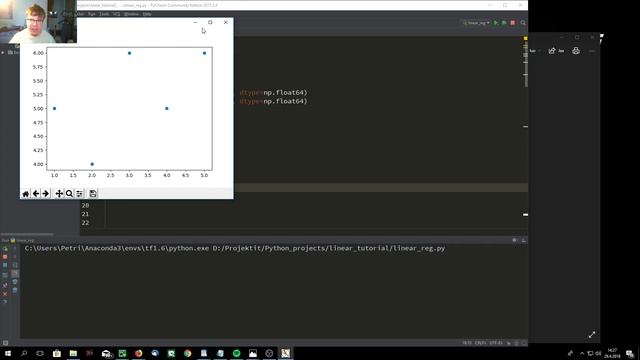Open the Action Center notifications
This screenshot has width=640, height=360.
click(x=630, y=353)
